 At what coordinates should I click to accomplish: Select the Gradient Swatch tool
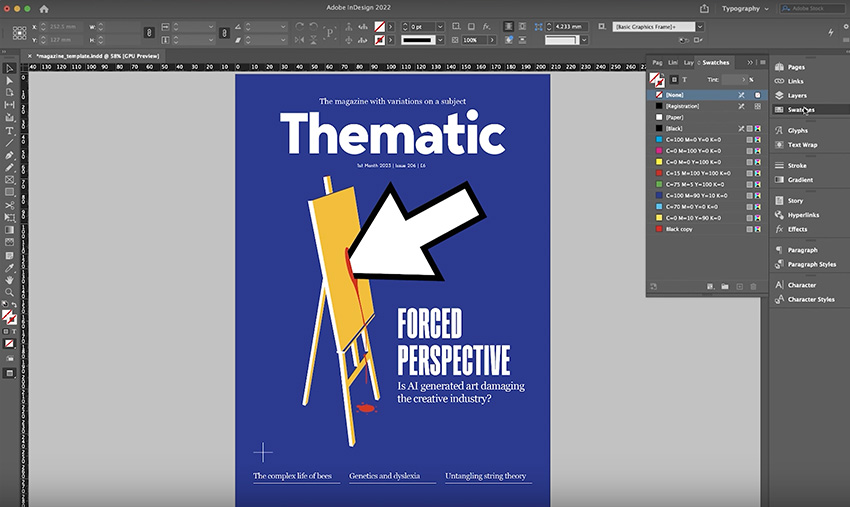point(9,230)
